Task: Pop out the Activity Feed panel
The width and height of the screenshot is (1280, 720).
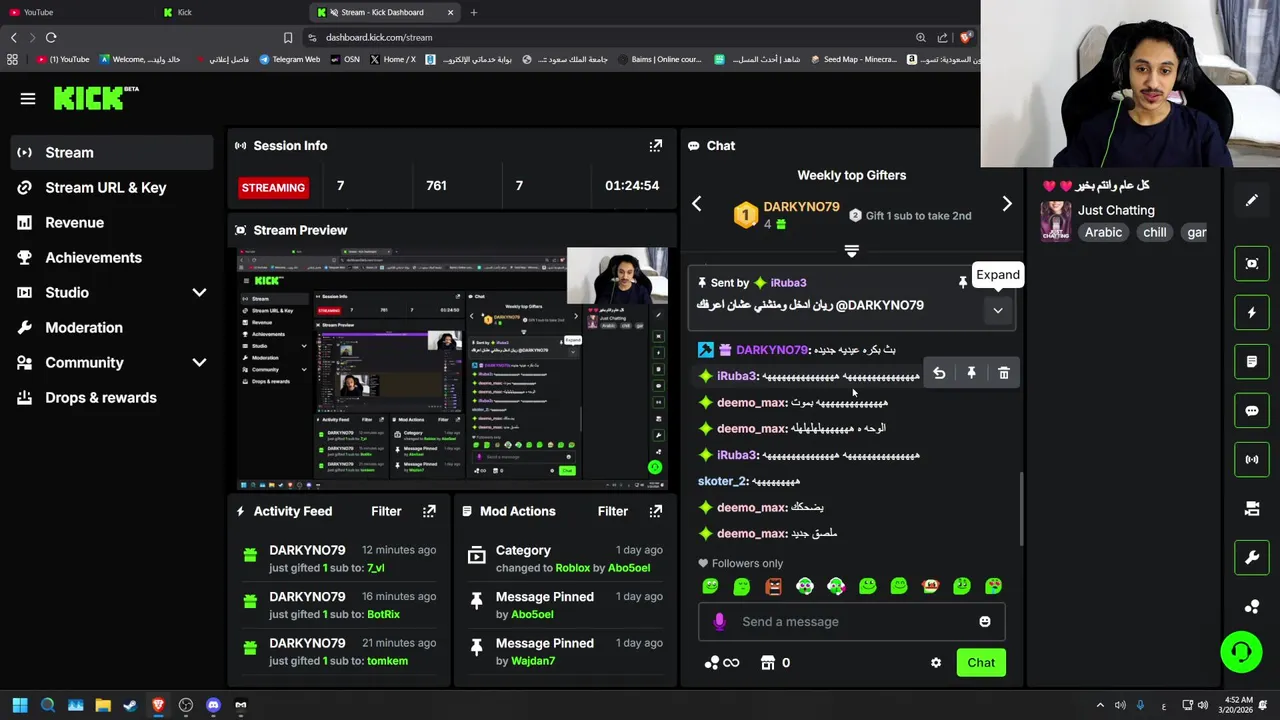Action: (429, 511)
